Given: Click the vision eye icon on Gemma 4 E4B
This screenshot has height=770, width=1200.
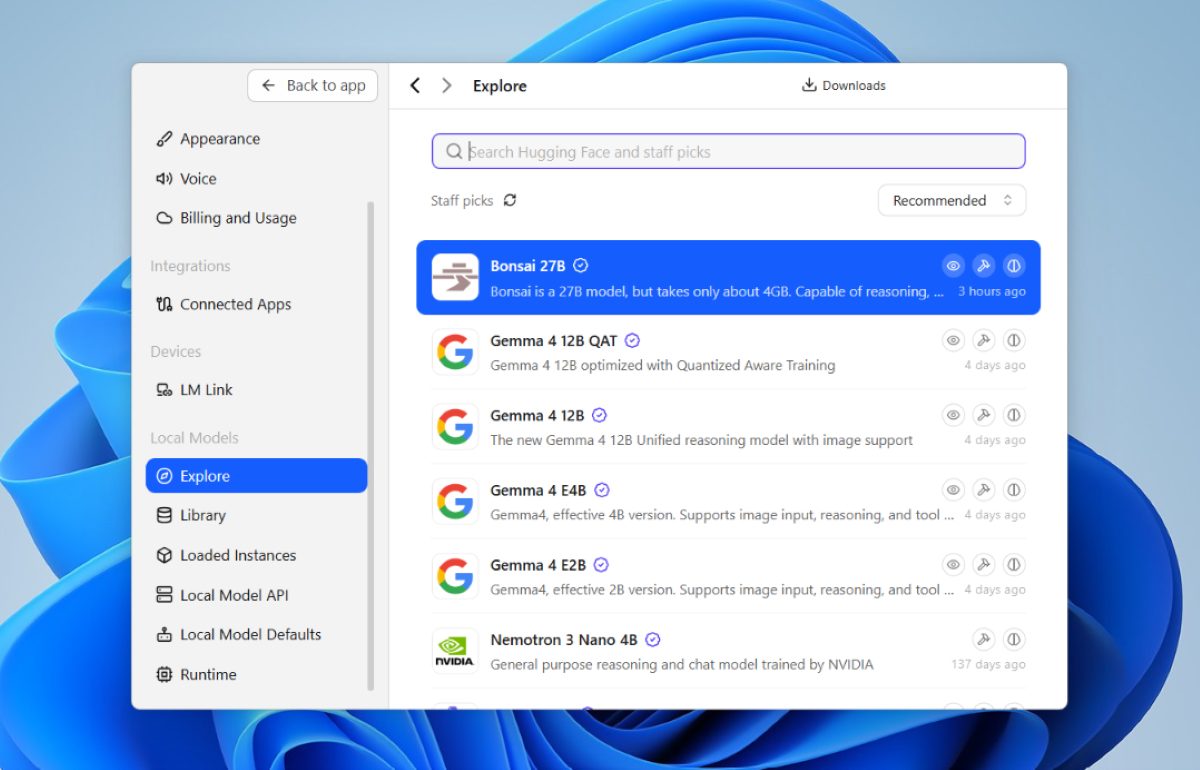Looking at the screenshot, I should click(x=954, y=490).
